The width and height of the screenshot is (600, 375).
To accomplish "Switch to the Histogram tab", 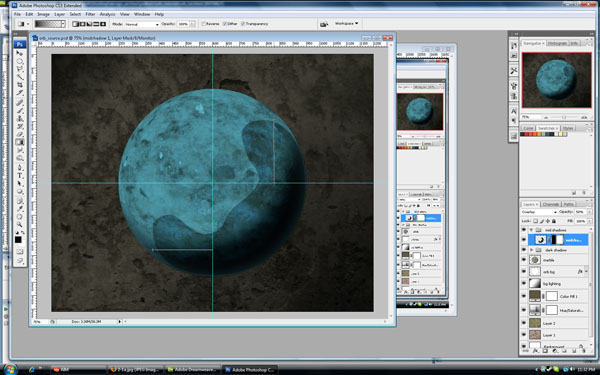I will pyautogui.click(x=557, y=43).
